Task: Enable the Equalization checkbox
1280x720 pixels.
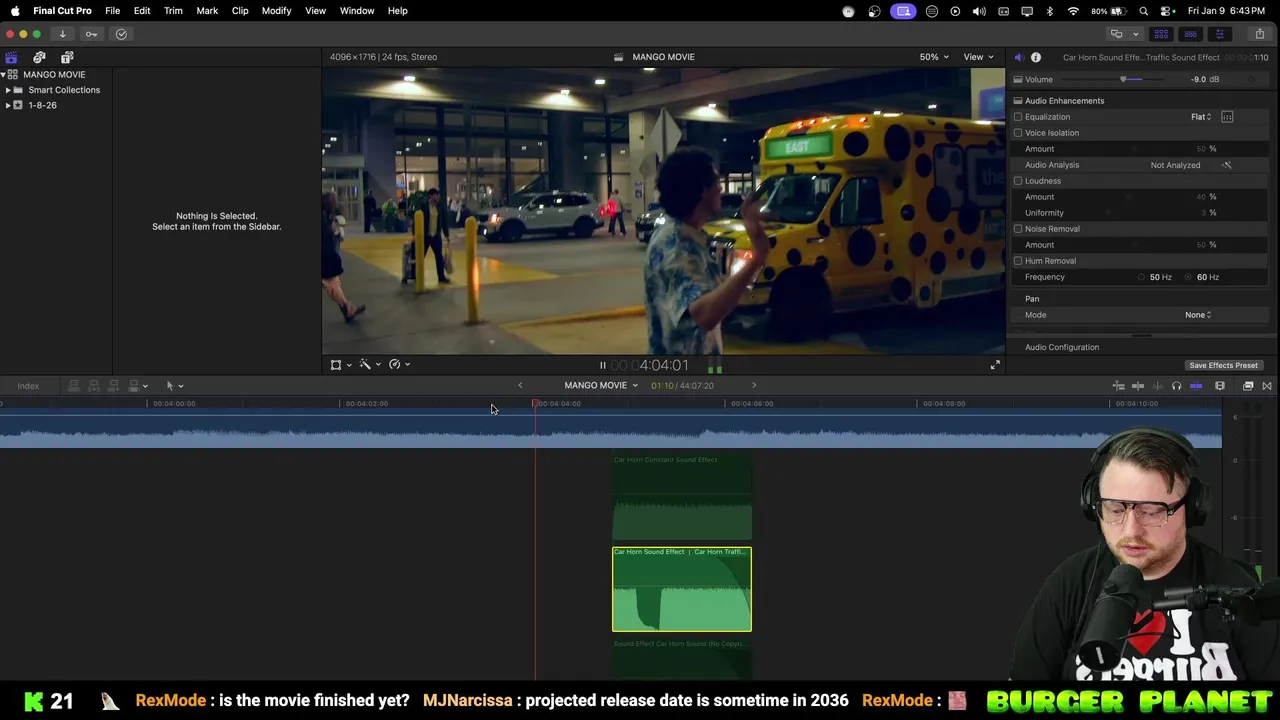Action: [x=1018, y=117]
